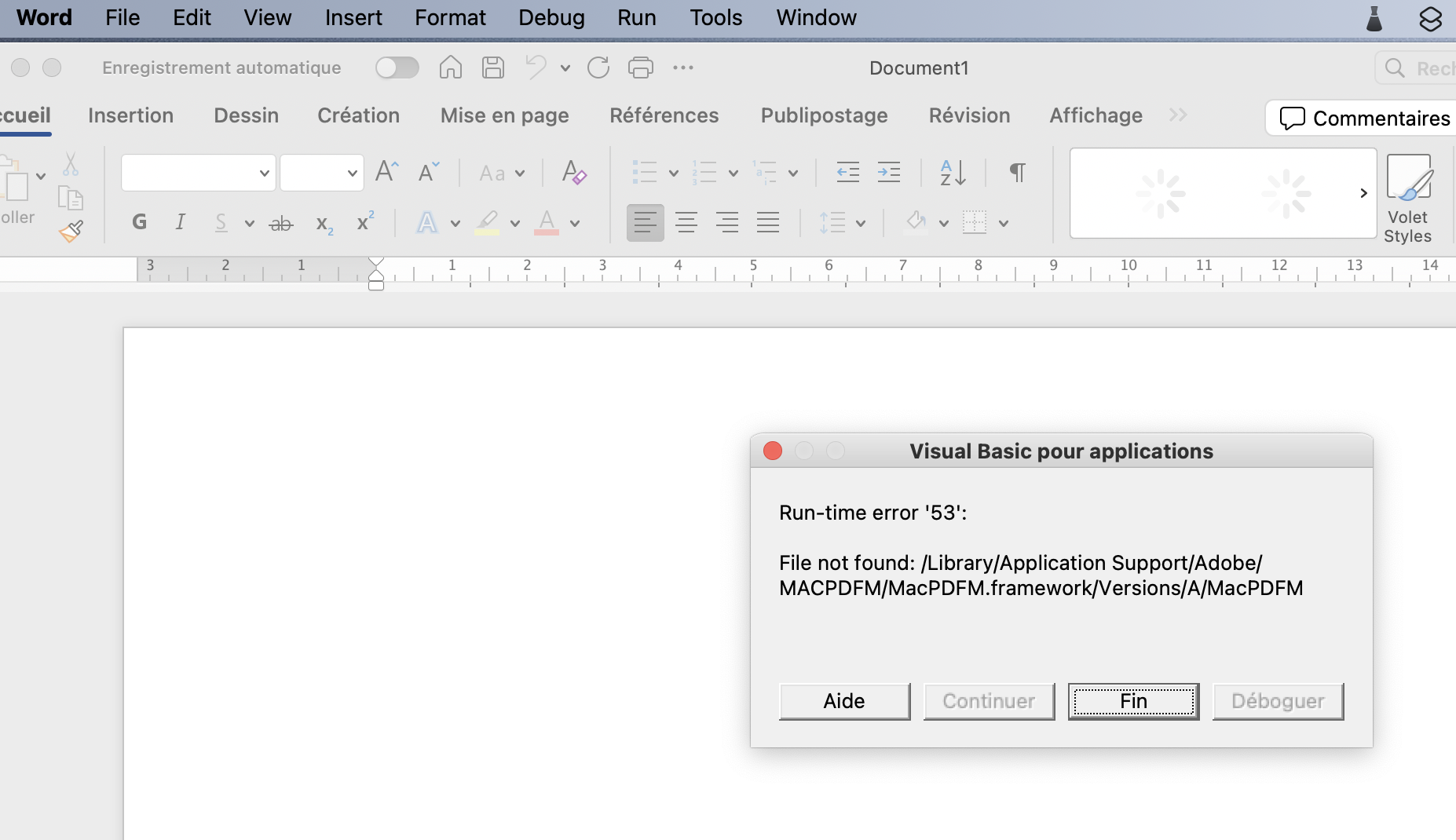Click the Sort A-Z icon

tap(953, 172)
